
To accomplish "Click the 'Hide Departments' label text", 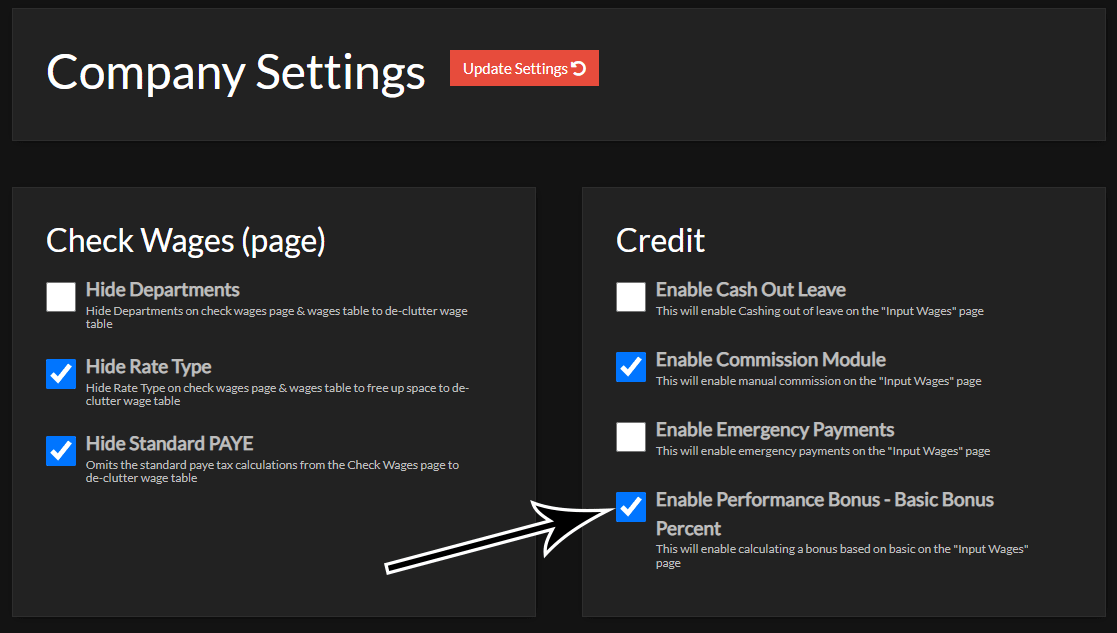I will [162, 290].
